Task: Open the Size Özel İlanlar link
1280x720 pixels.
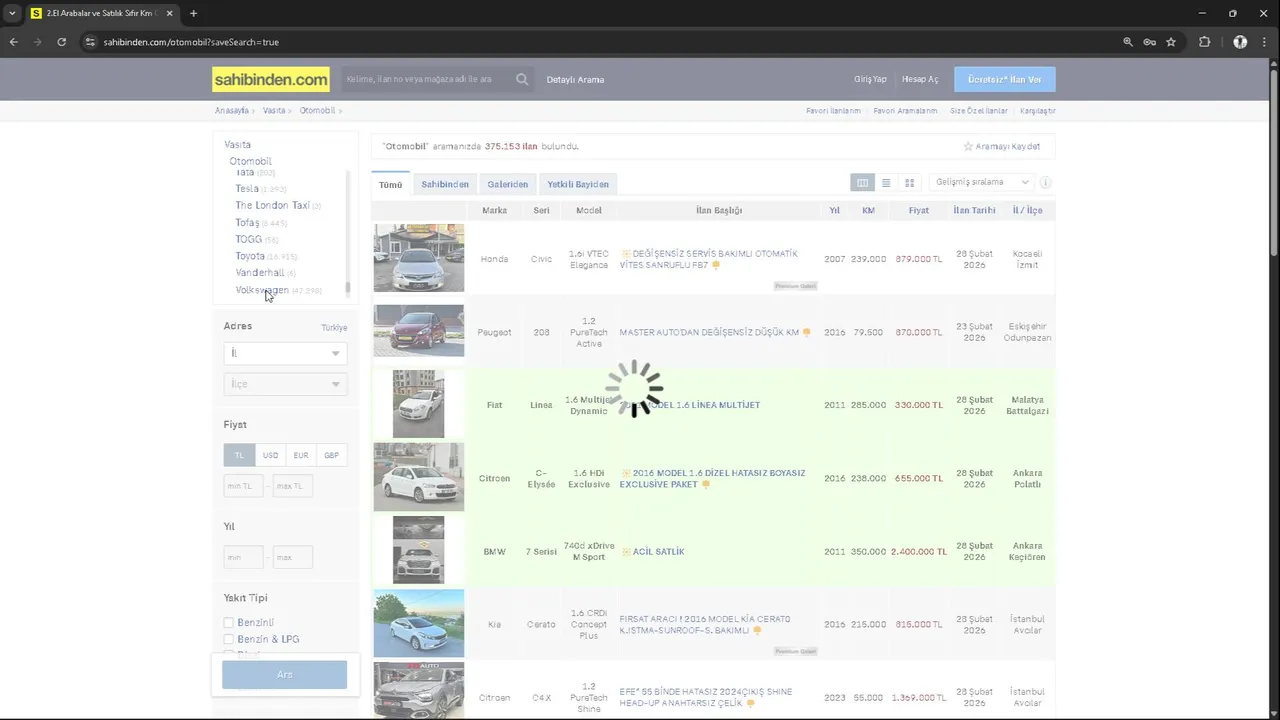Action: [979, 111]
